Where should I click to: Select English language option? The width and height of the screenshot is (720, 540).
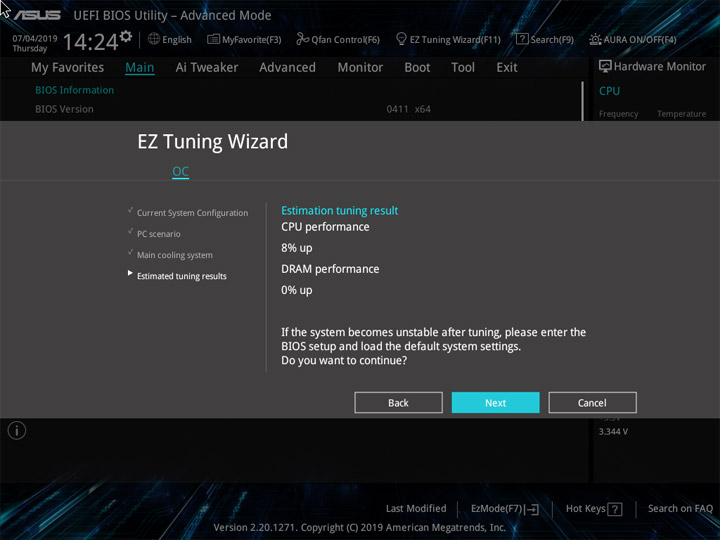(x=177, y=39)
